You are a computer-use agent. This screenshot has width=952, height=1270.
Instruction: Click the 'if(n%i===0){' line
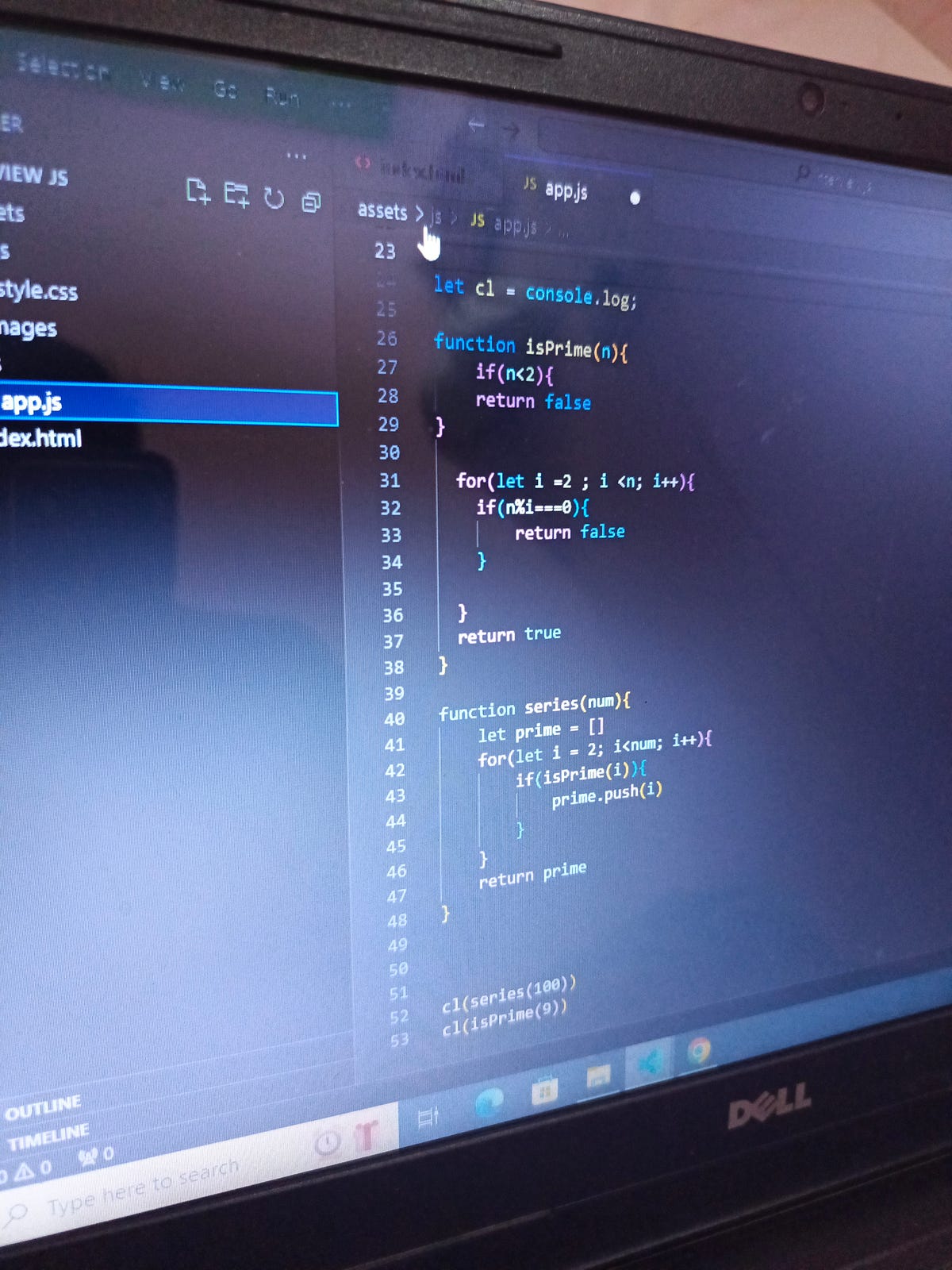[x=532, y=507]
